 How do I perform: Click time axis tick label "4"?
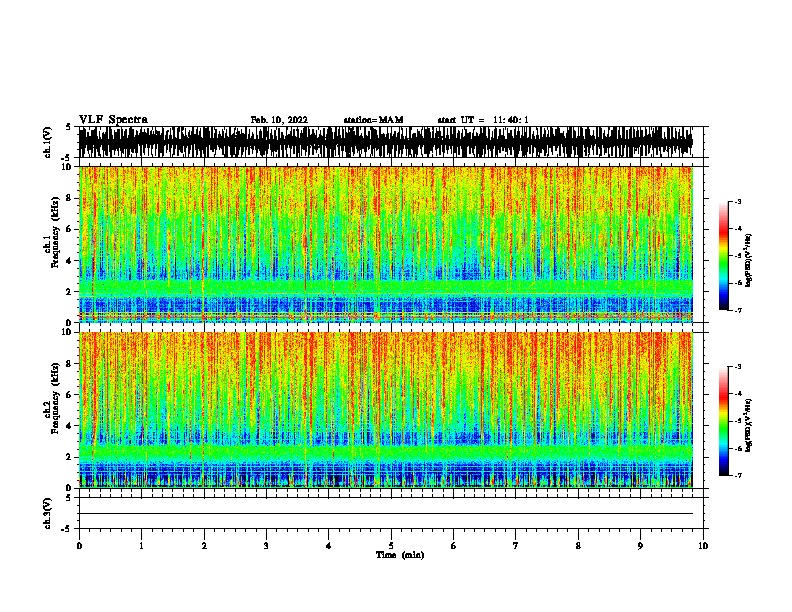tap(329, 546)
